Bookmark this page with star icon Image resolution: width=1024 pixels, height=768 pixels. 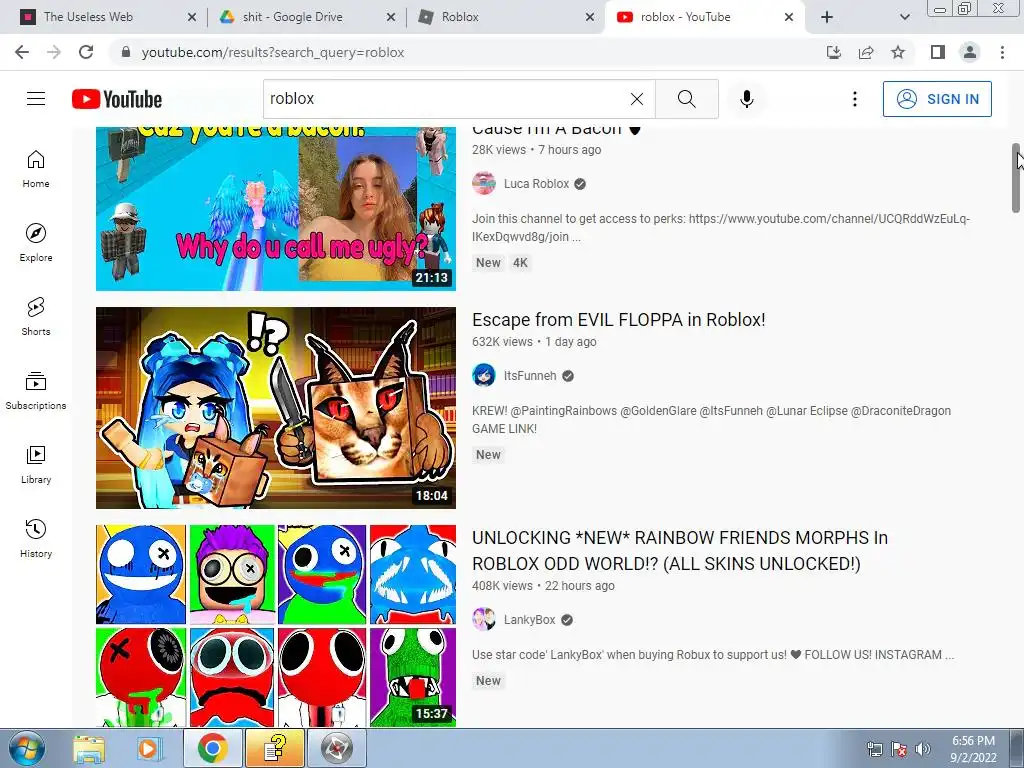click(x=898, y=52)
